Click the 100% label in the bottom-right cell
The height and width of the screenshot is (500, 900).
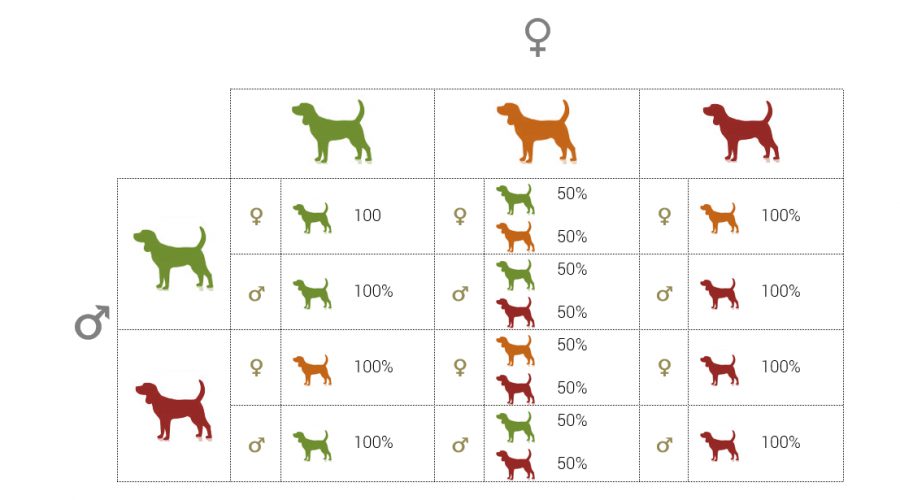pyautogui.click(x=780, y=442)
